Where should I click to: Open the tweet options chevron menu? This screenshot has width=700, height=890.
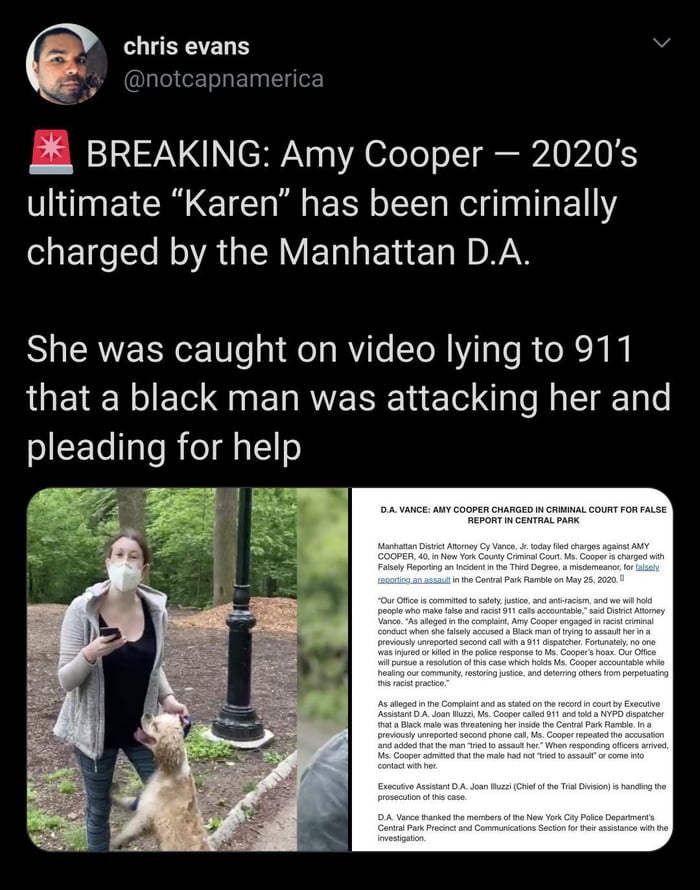point(661,43)
